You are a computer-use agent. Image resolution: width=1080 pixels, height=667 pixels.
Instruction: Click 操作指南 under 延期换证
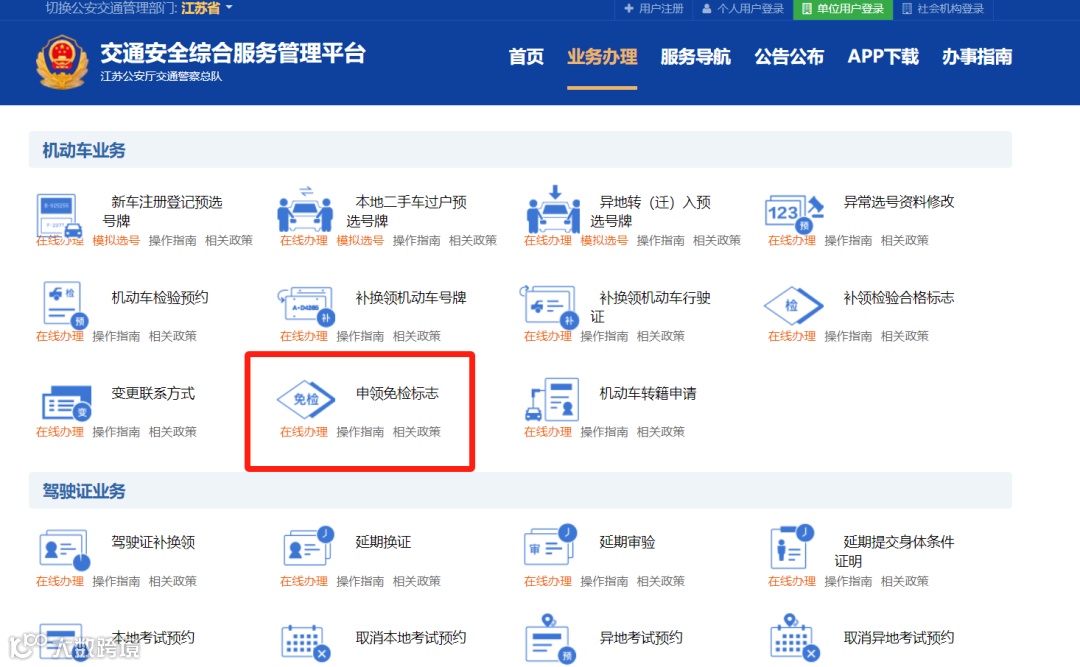pyautogui.click(x=360, y=582)
